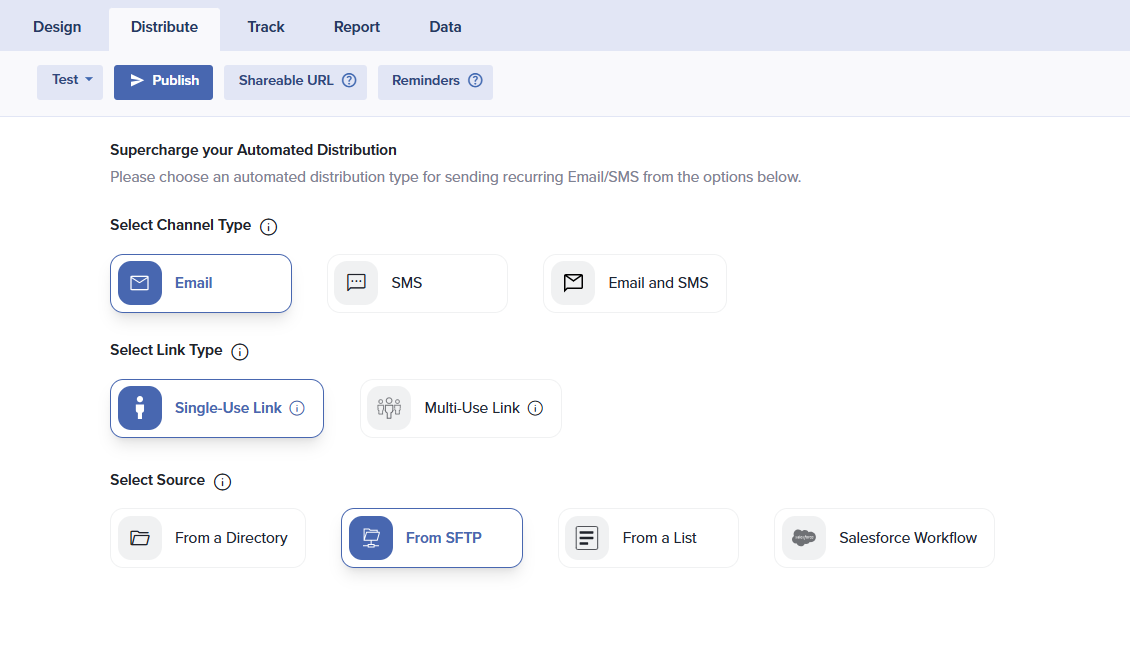The height and width of the screenshot is (653, 1130).
Task: Click the help icon on Reminders
Action: point(475,81)
